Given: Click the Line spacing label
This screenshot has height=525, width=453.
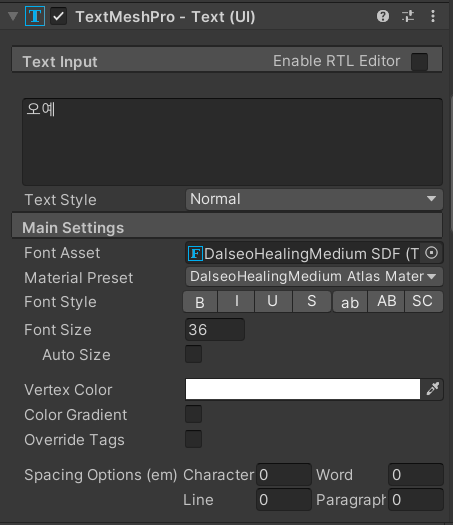Looking at the screenshot, I should 198,500.
